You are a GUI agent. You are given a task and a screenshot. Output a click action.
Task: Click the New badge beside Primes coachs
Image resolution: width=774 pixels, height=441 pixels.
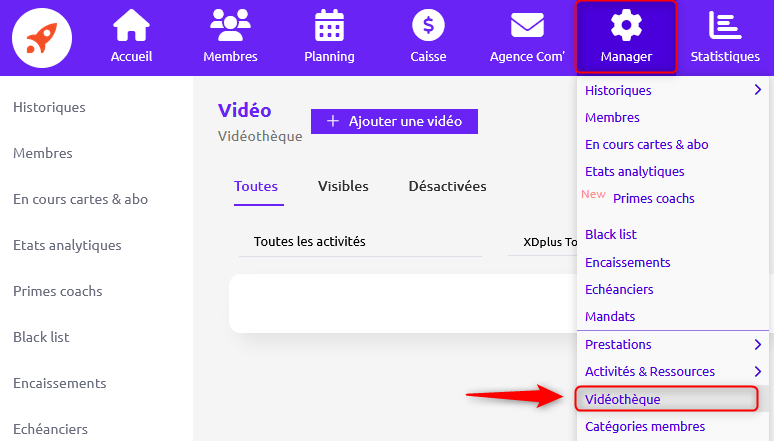593,194
